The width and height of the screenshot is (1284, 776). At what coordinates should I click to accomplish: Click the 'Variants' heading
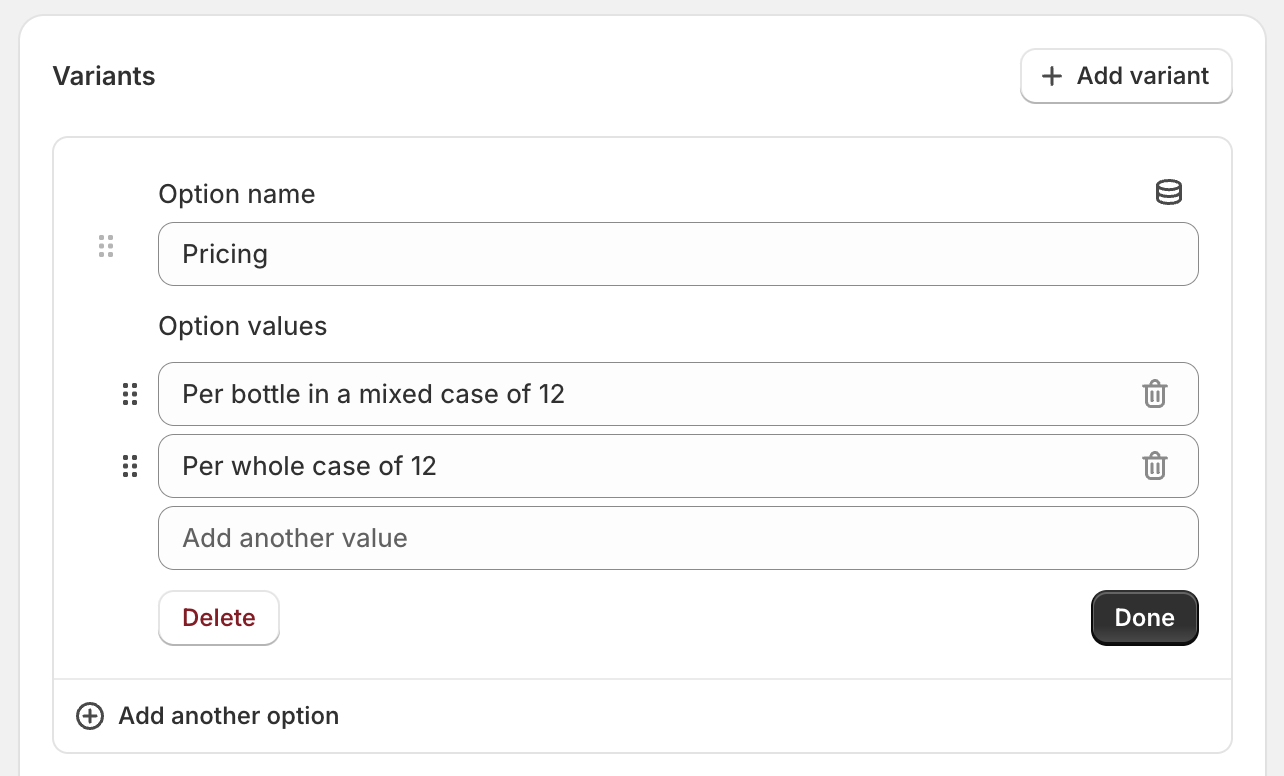coord(104,76)
